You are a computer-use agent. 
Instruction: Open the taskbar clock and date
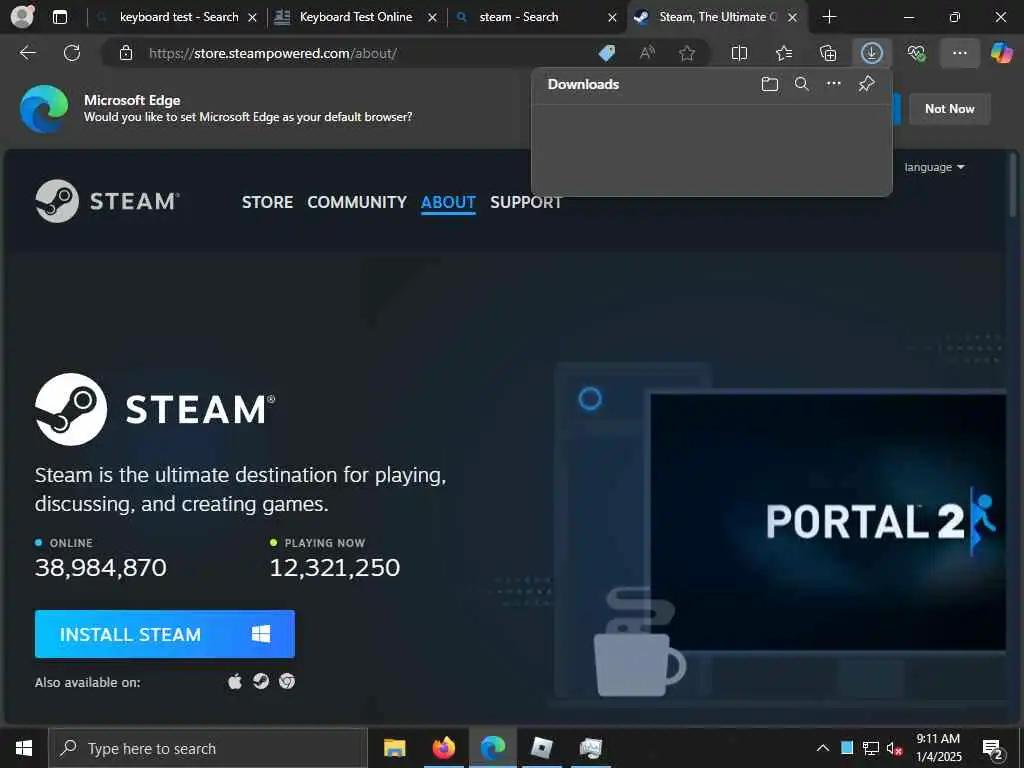click(x=938, y=748)
